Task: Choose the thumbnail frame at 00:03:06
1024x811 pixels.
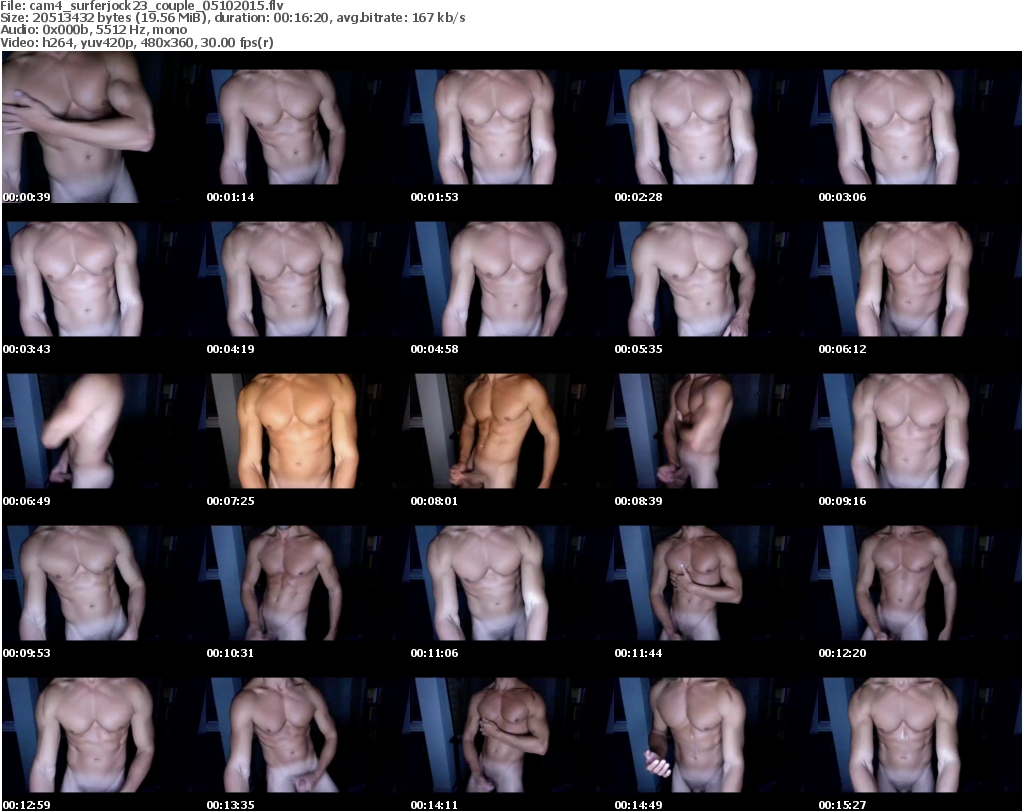Action: (919, 128)
